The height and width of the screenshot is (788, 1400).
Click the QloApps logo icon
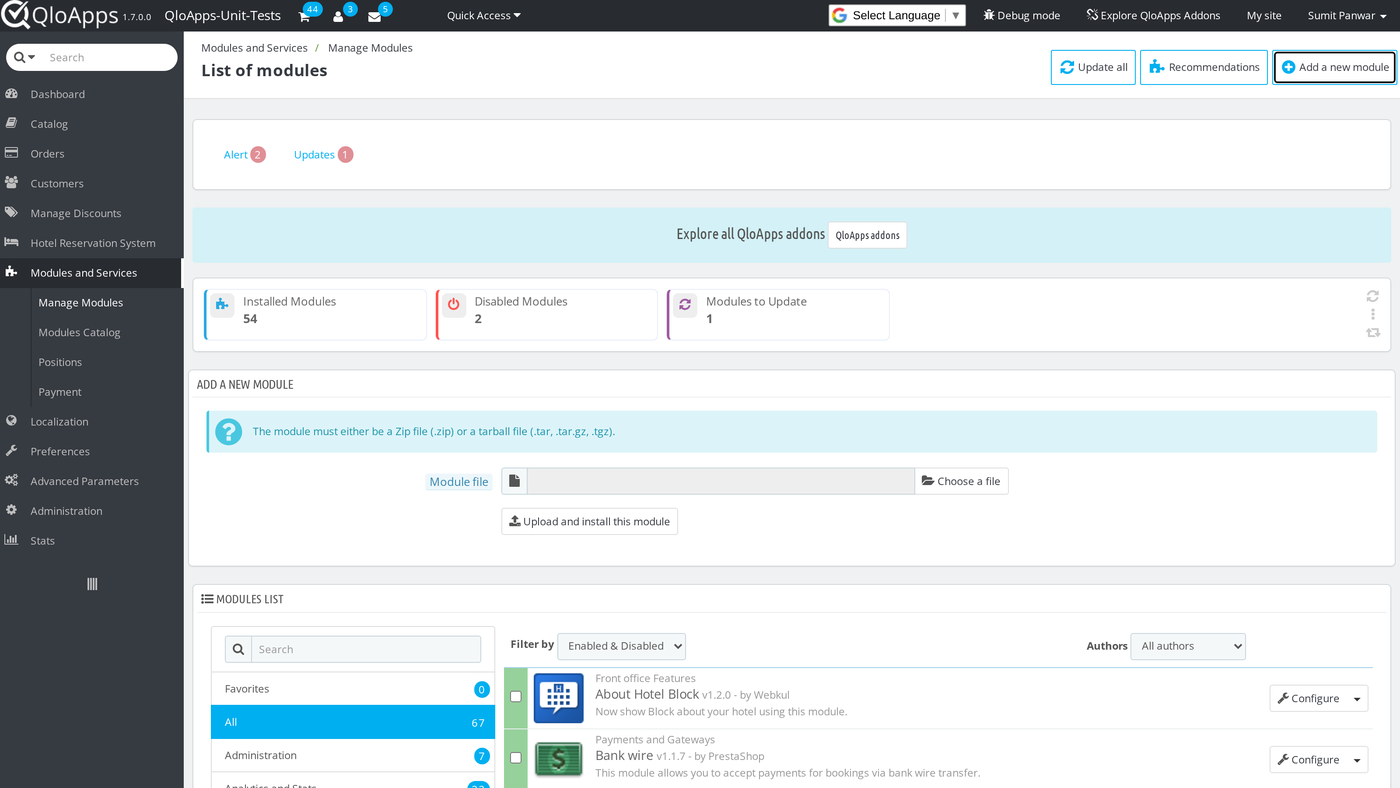pos(15,15)
